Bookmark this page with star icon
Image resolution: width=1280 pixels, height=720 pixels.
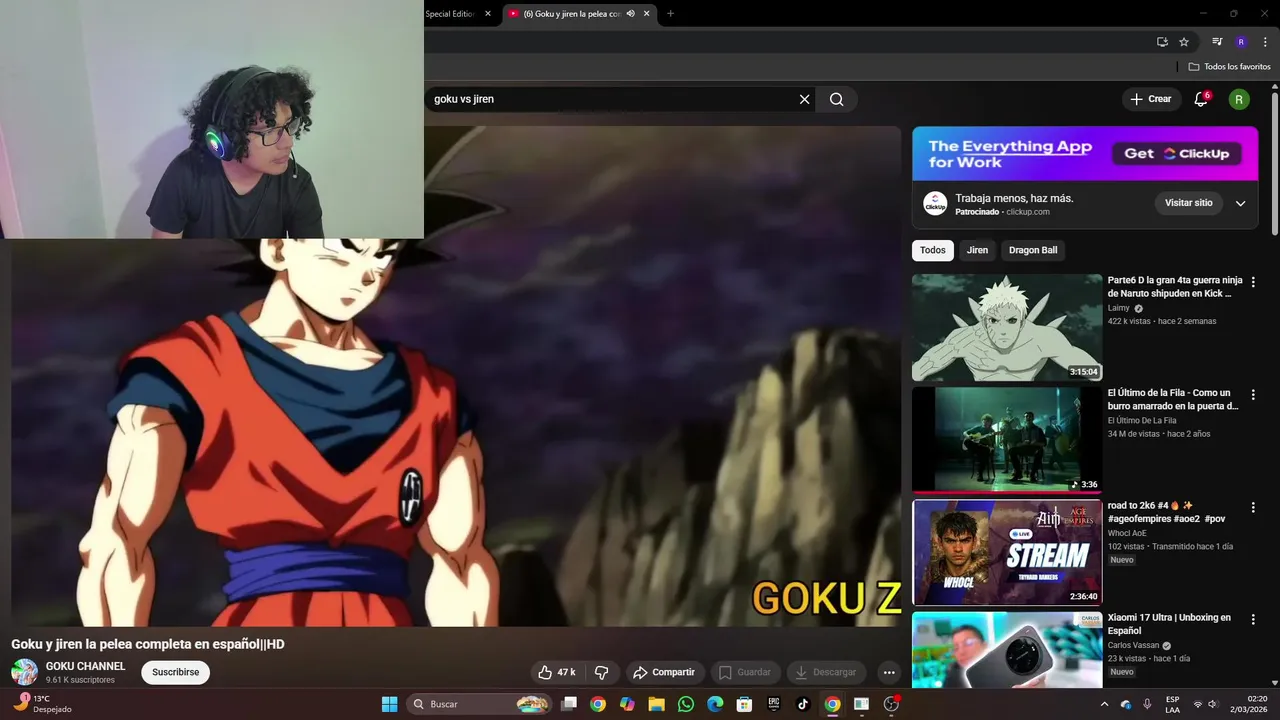point(1184,42)
